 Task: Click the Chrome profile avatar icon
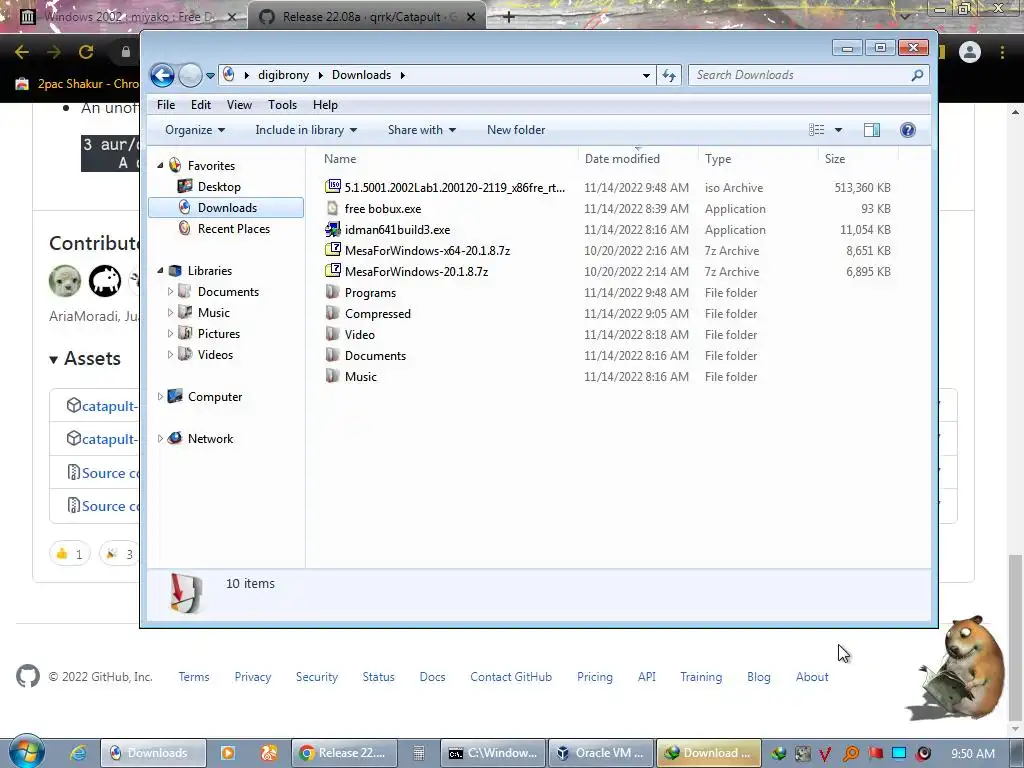[x=970, y=52]
